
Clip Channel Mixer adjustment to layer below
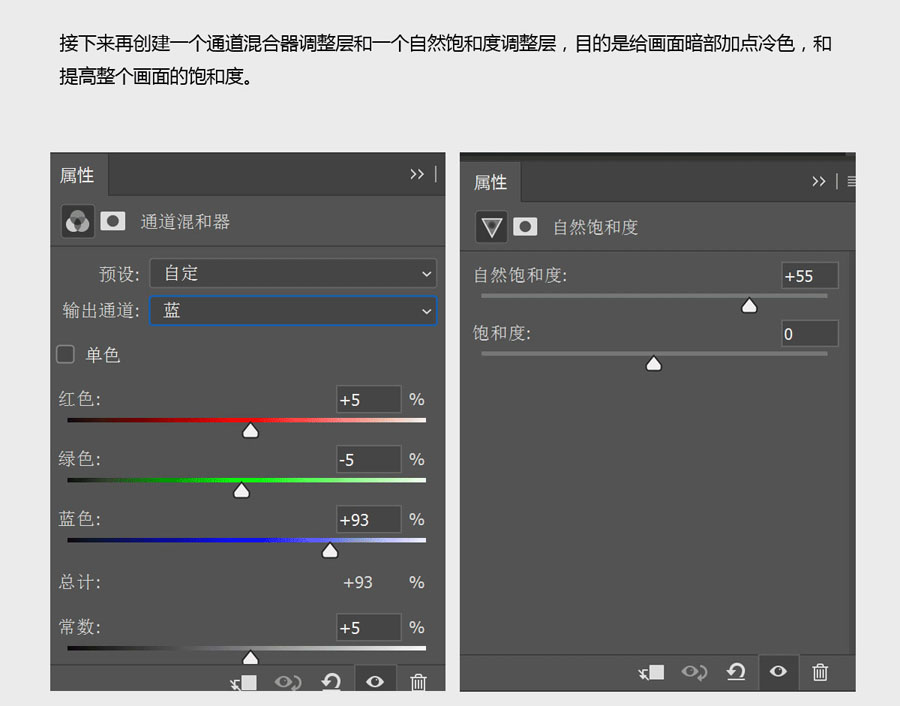[243, 682]
